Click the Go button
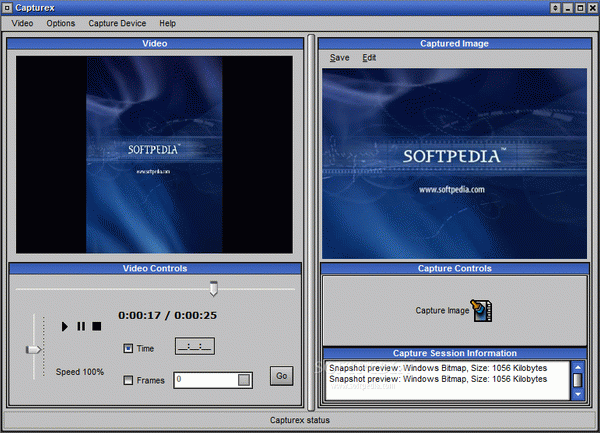600x433 pixels. pyautogui.click(x=282, y=376)
